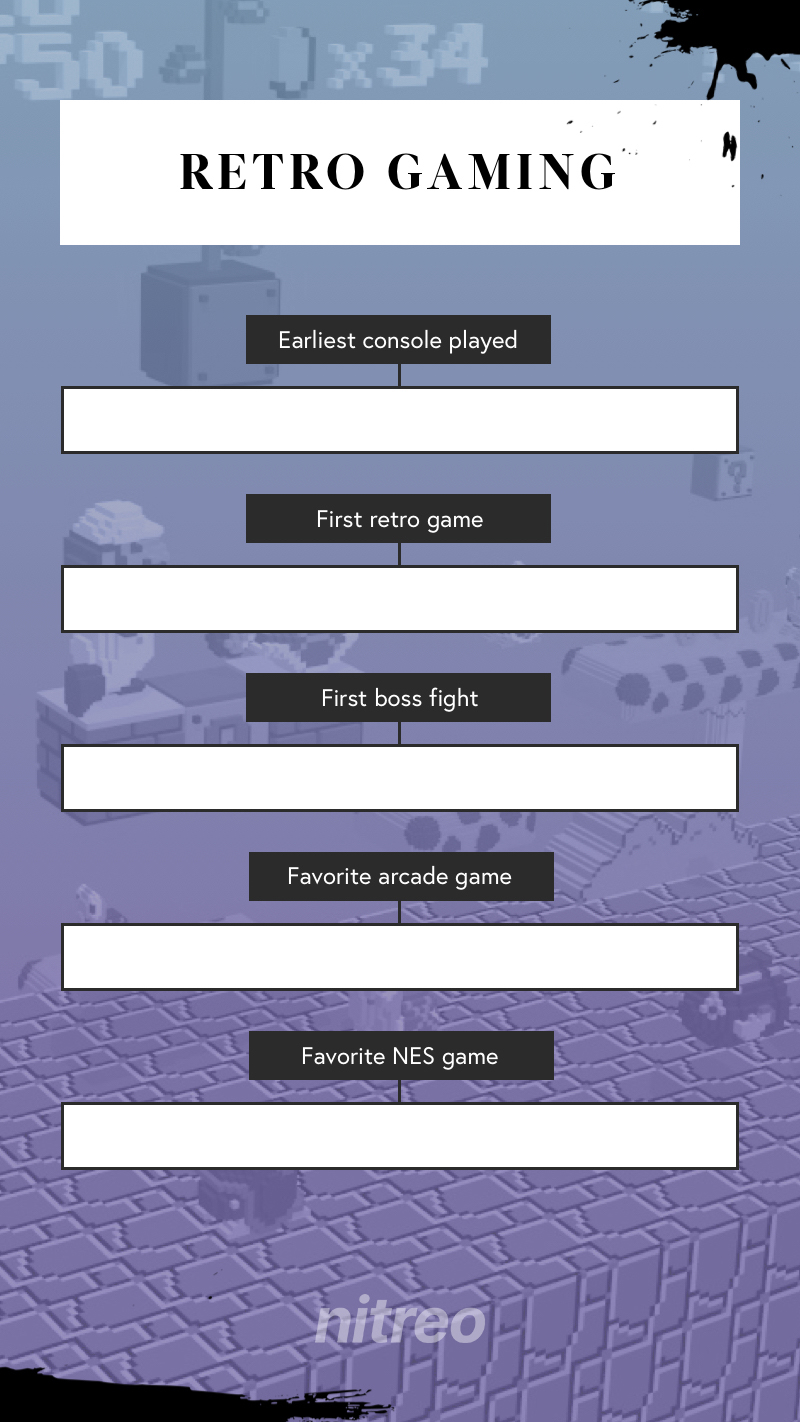The width and height of the screenshot is (800, 1422).
Task: Click the RETRO GAMING title text
Action: tap(399, 172)
